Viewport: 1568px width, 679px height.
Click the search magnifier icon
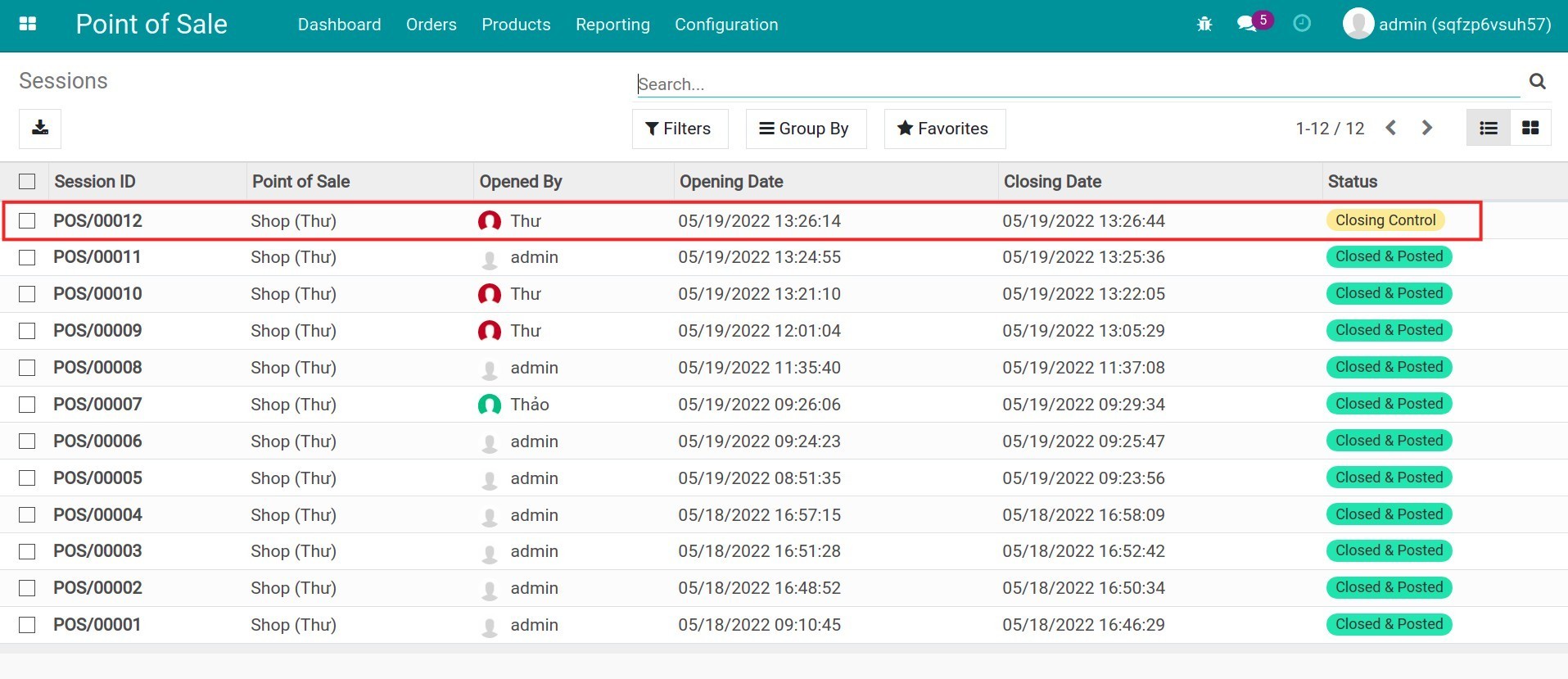(1537, 81)
